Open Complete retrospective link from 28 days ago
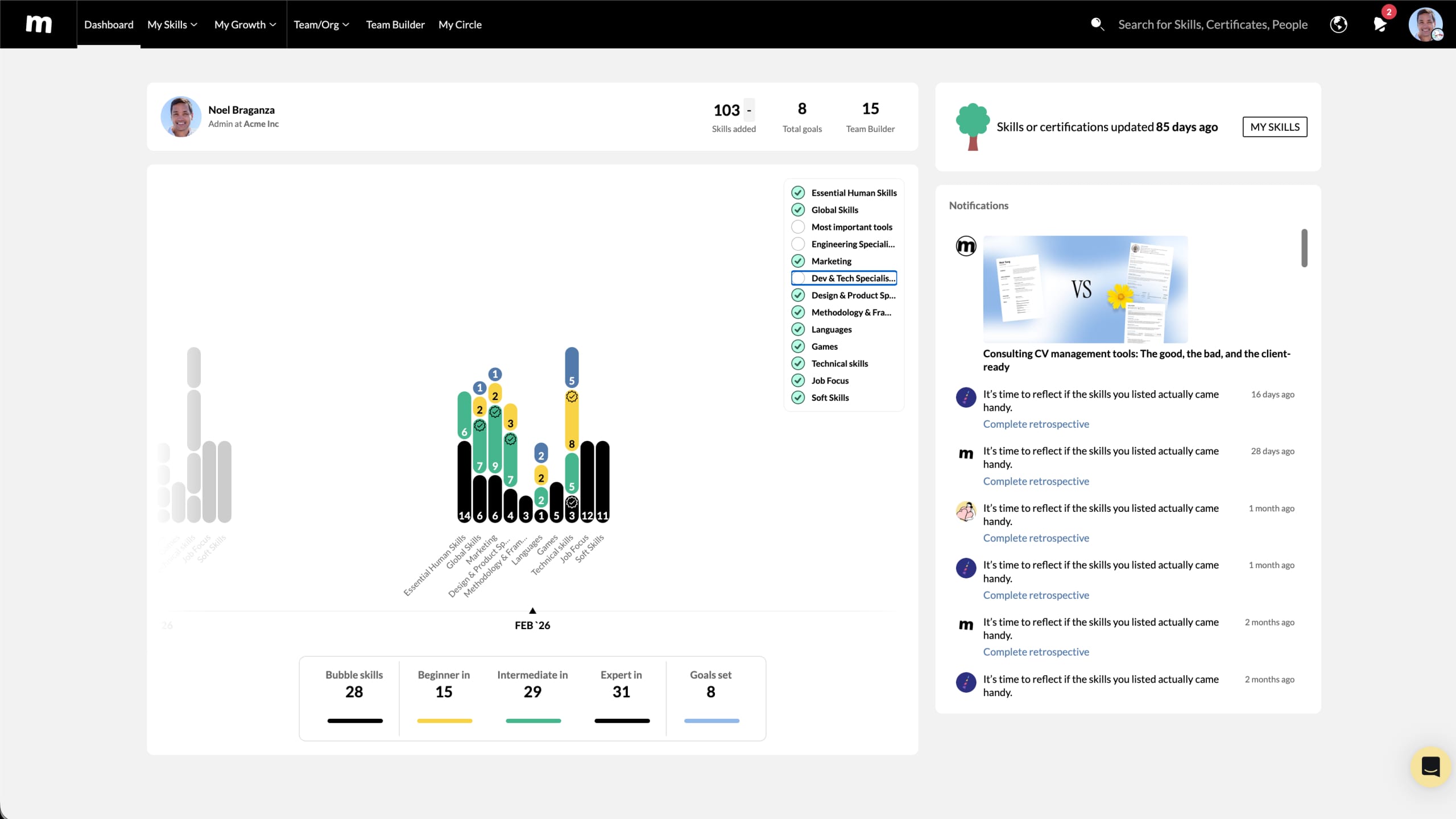Image resolution: width=1456 pixels, height=819 pixels. click(x=1036, y=481)
